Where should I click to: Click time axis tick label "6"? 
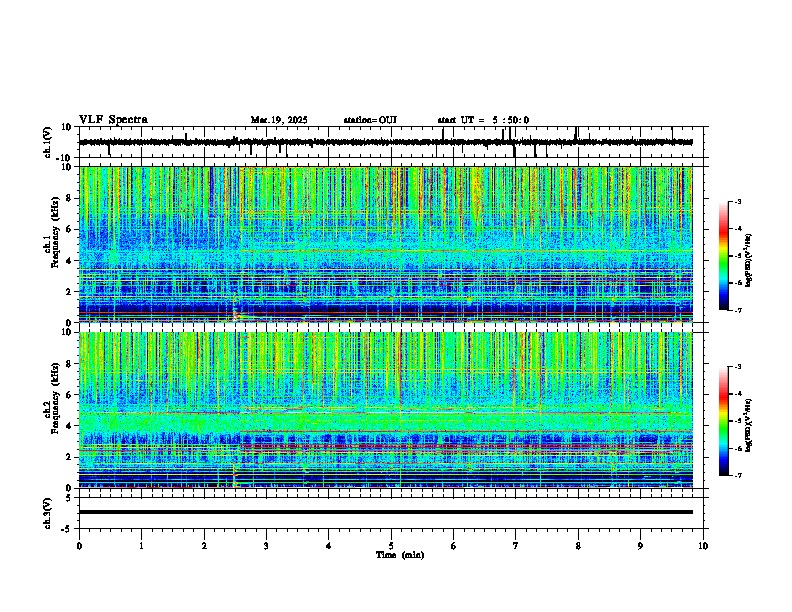(454, 546)
